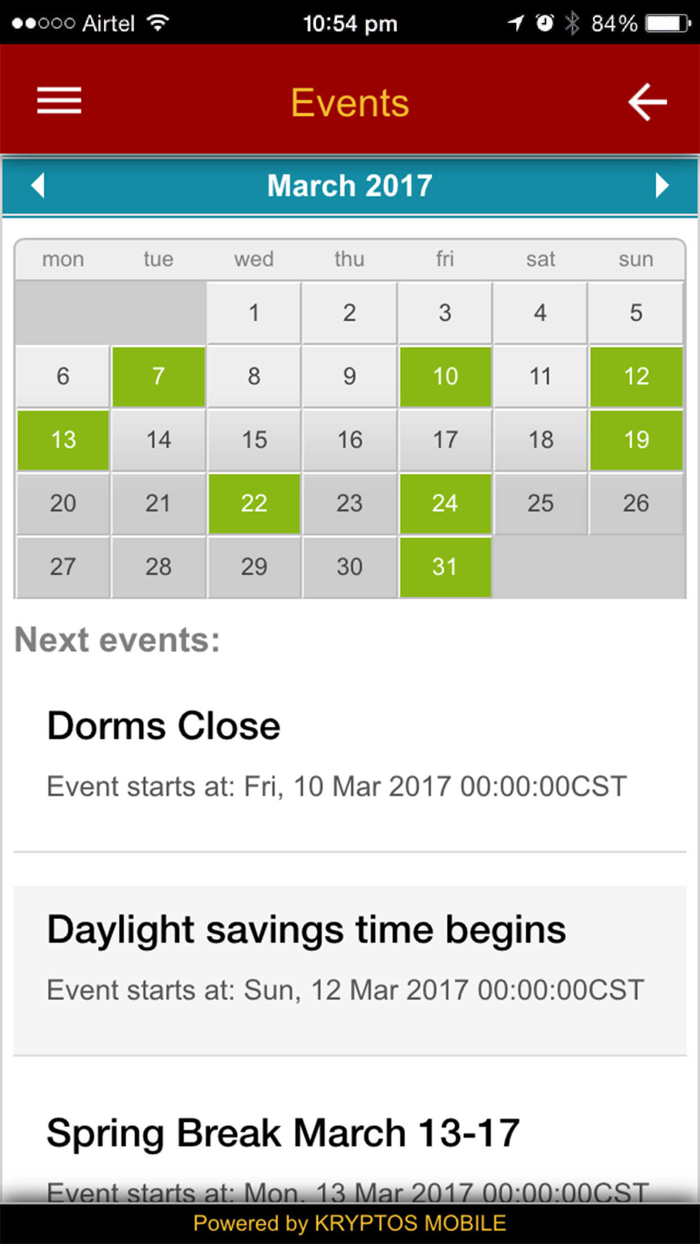Select March 22 on calendar
Image resolution: width=700 pixels, height=1244 pixels.
coord(254,504)
